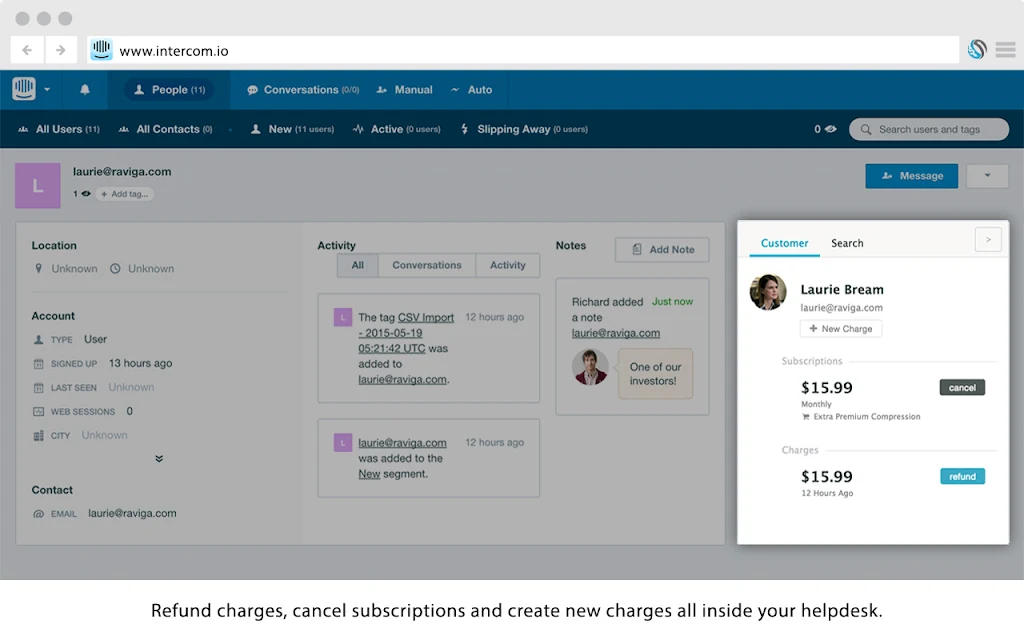The height and width of the screenshot is (640, 1024).
Task: Open the dropdown arrow beside the Intercom logo
Action: pos(47,89)
